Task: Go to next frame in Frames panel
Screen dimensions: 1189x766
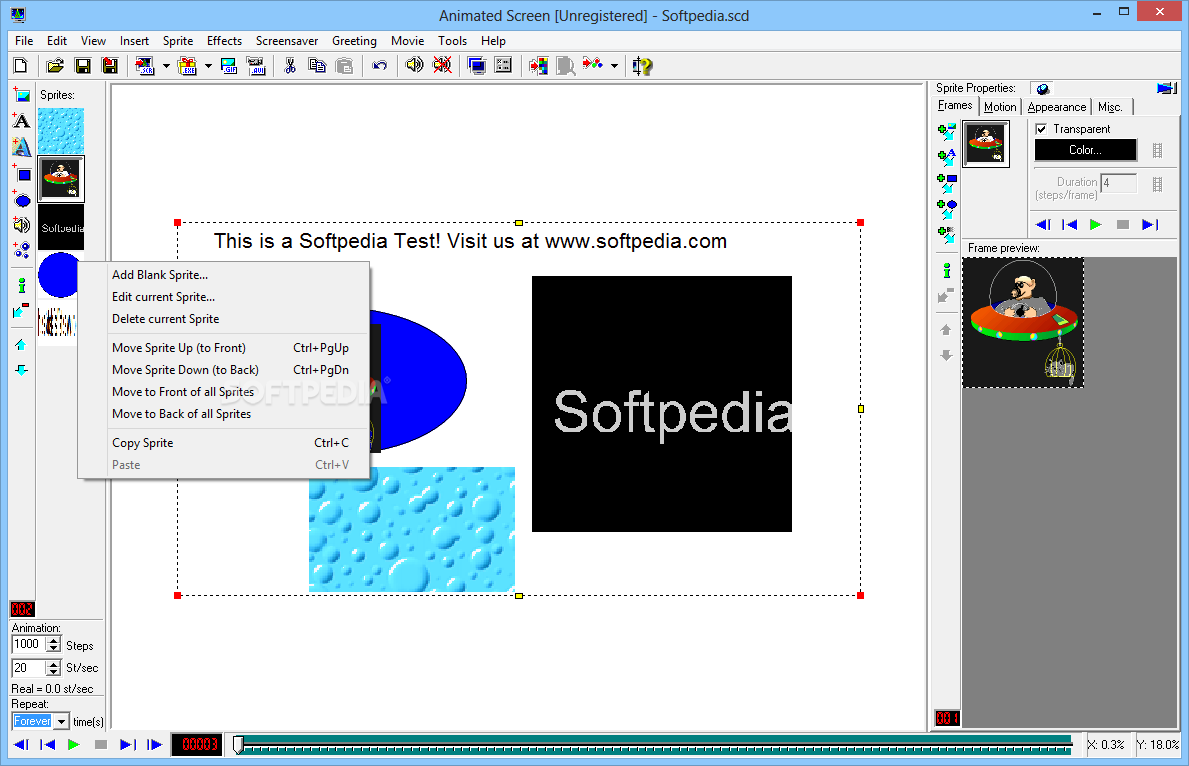Action: 1150,224
